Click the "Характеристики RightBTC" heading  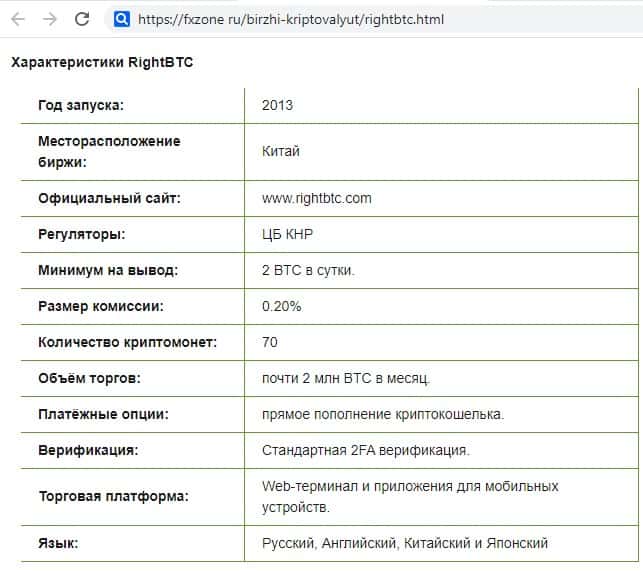(x=101, y=63)
